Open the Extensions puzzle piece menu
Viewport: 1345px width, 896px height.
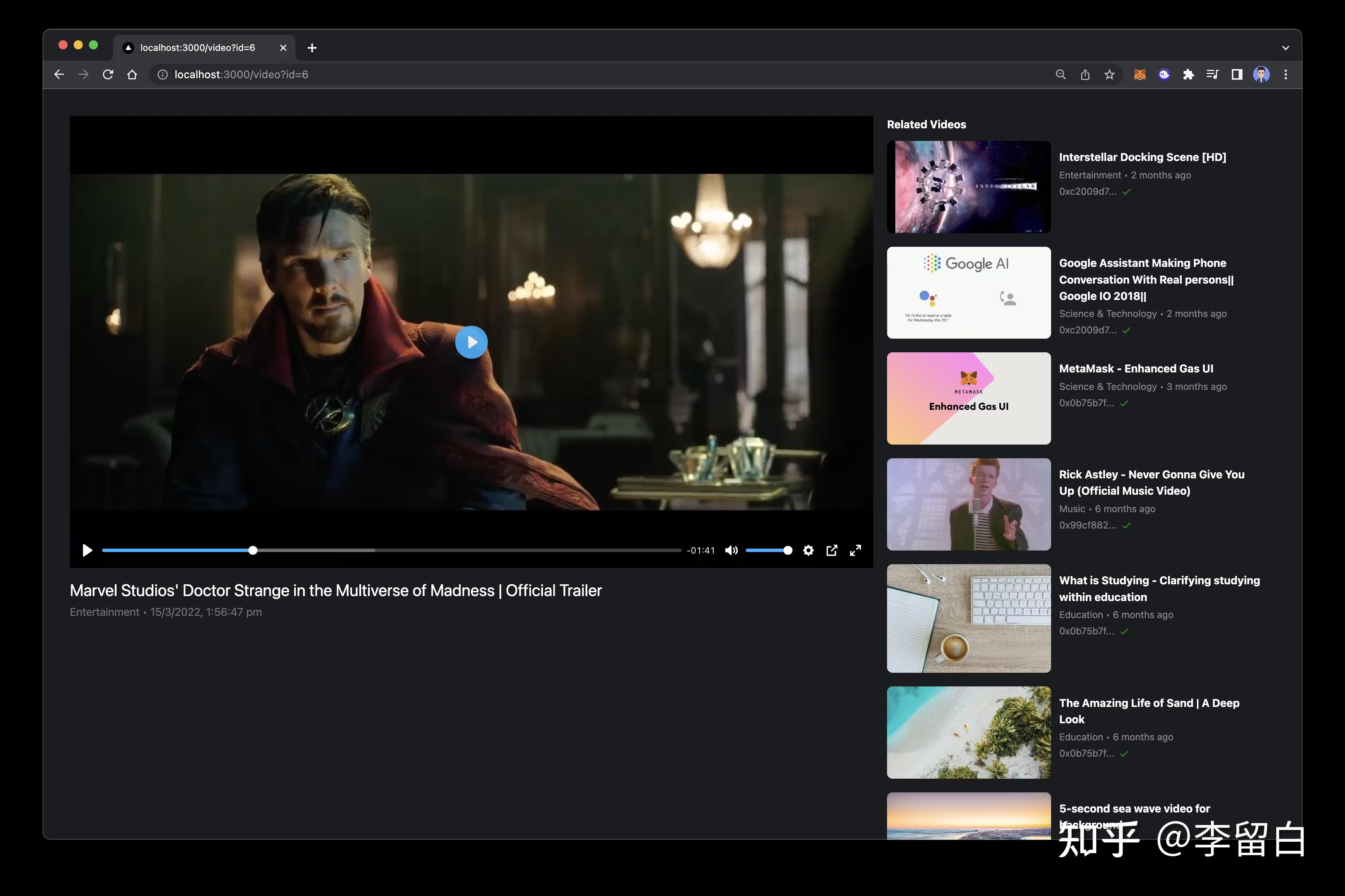(1188, 74)
